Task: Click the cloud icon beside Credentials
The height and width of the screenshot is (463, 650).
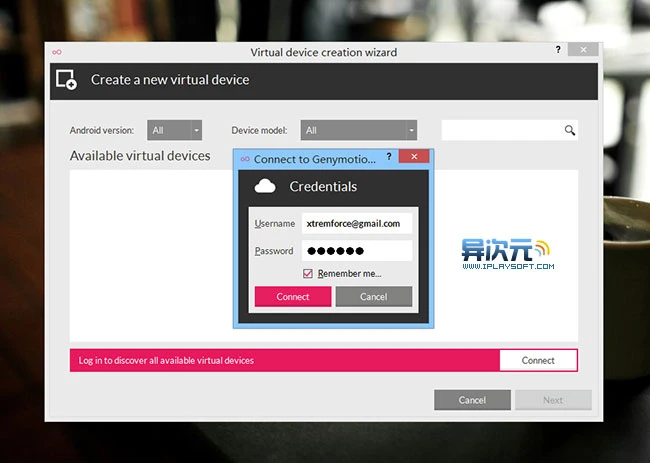Action: point(265,186)
